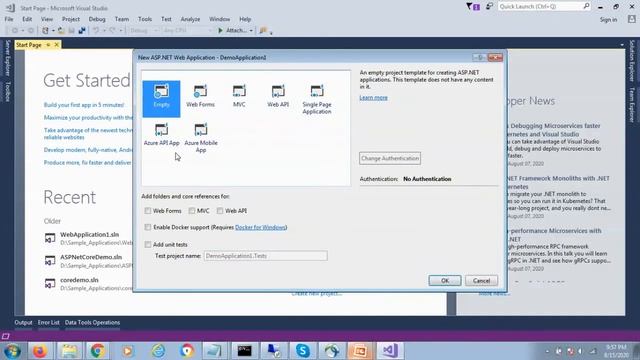640x360 pixels.
Task: Click the Save toolbar icon
Action: pos(71,31)
